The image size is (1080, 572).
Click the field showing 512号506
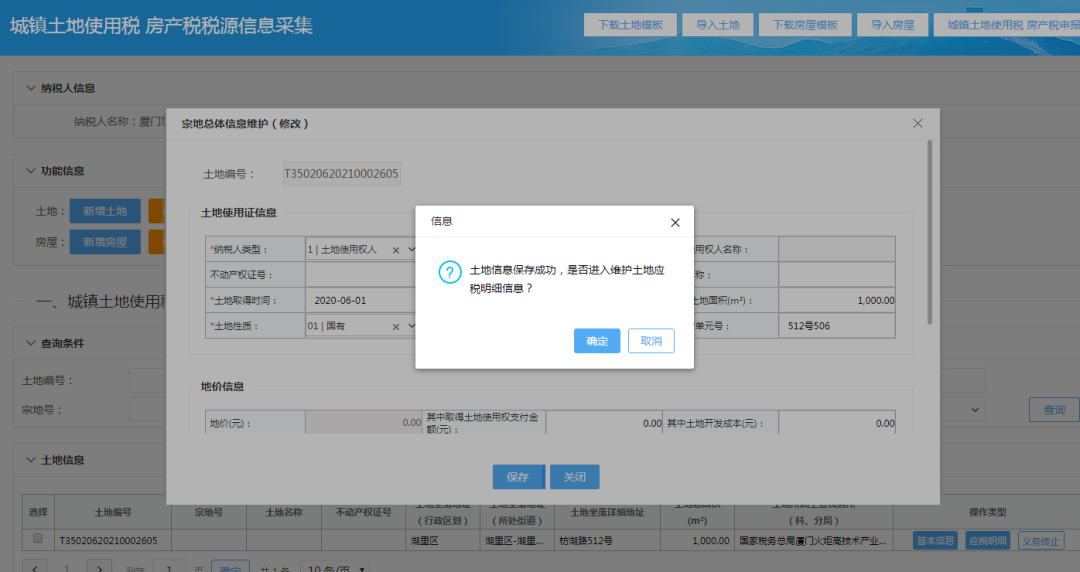pos(837,326)
